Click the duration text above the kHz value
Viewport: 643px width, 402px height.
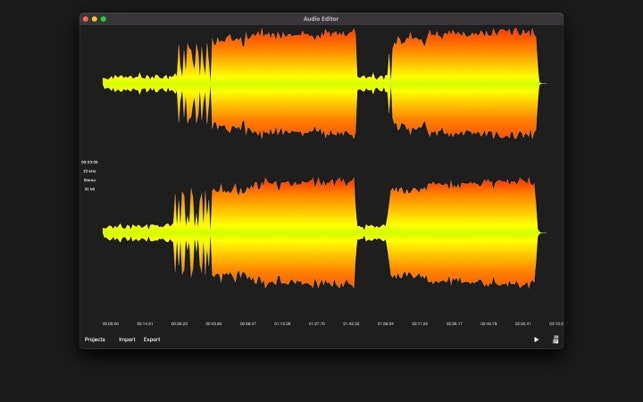(89, 162)
